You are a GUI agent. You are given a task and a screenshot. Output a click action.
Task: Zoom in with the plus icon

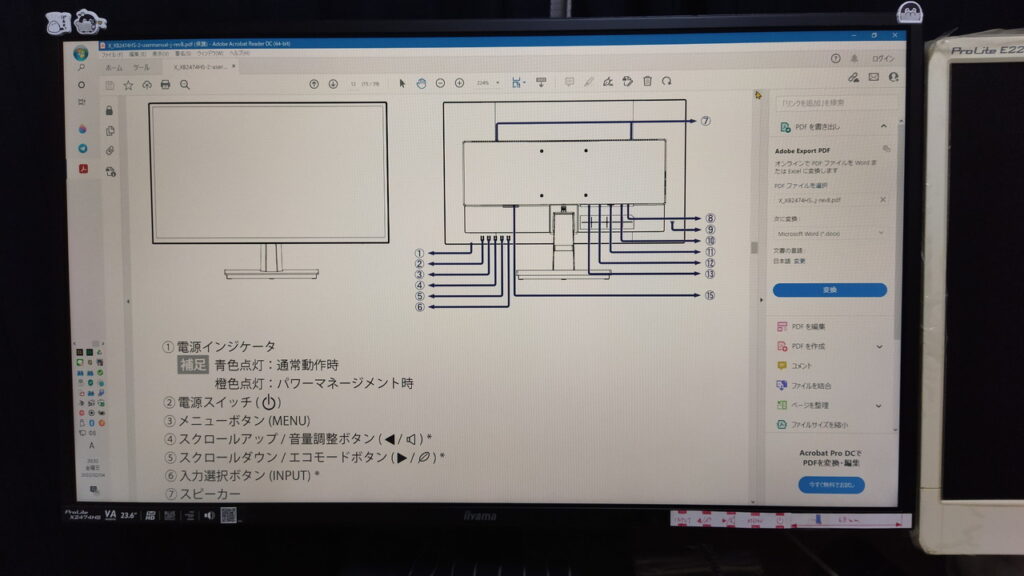pos(458,82)
